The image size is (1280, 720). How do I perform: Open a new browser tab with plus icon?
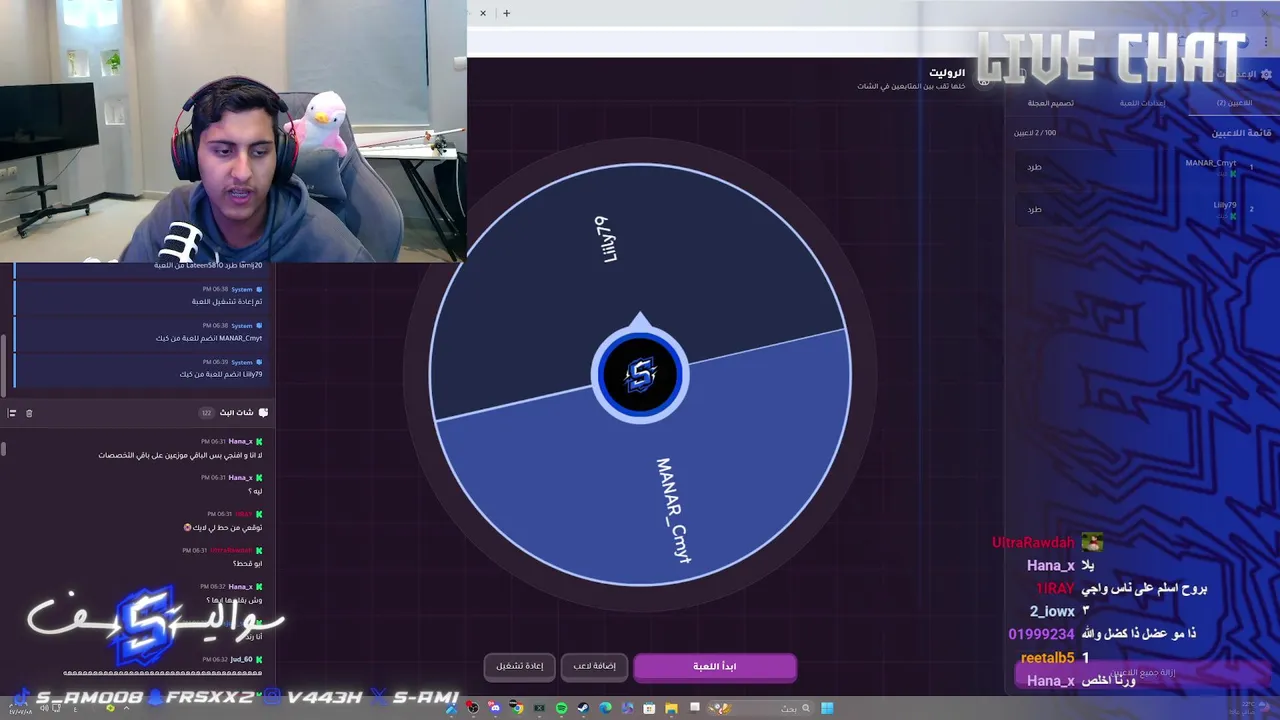click(x=507, y=13)
